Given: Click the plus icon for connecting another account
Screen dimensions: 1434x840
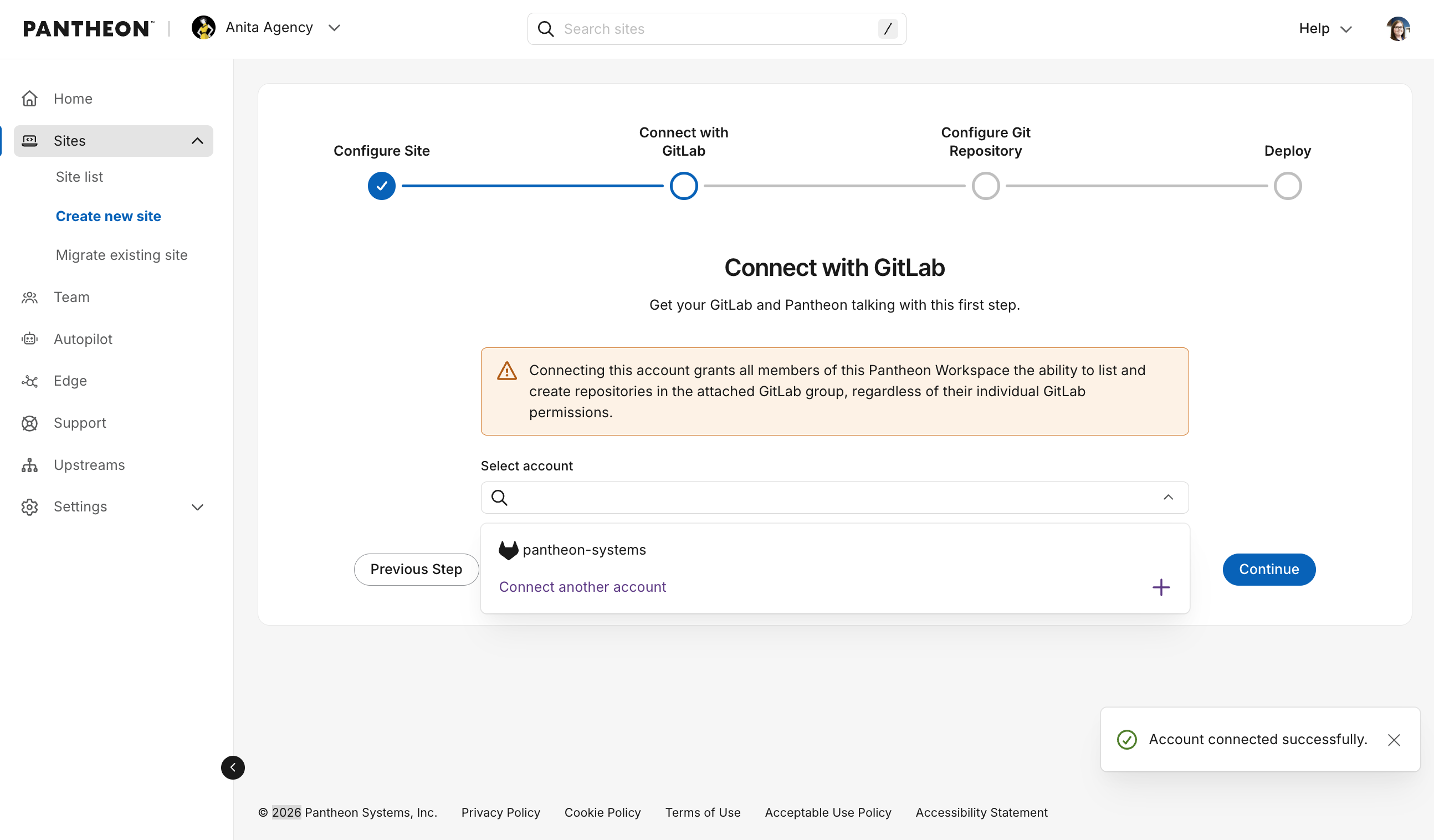Looking at the screenshot, I should pos(1161,587).
